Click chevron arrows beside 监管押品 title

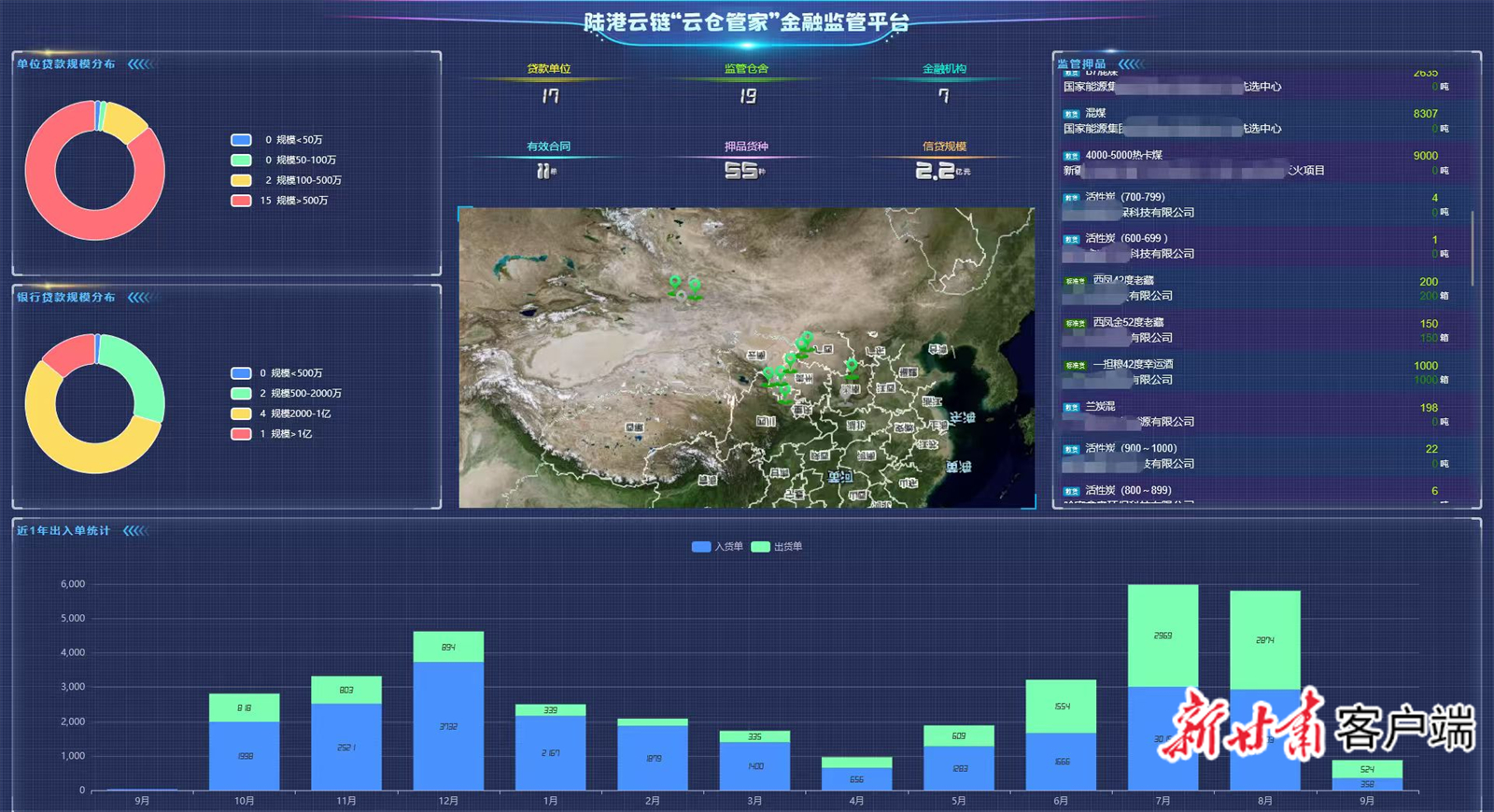[1131, 64]
